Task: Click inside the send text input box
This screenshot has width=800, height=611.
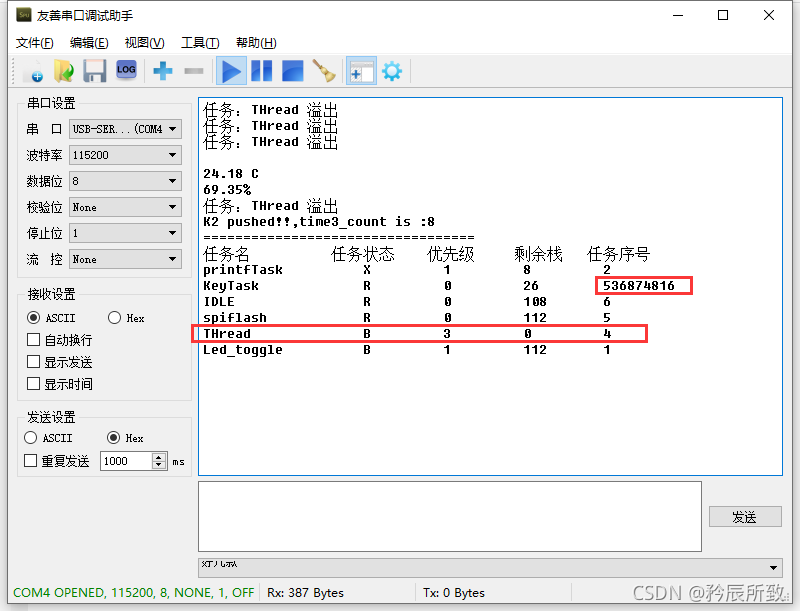Action: pyautogui.click(x=449, y=516)
